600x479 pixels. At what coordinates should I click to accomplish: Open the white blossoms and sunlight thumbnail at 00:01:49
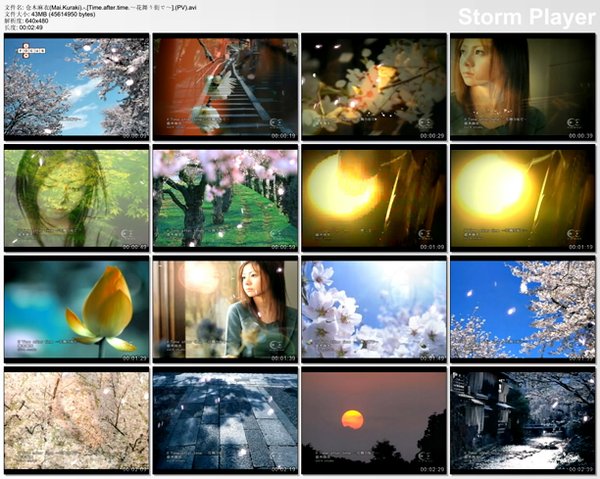pos(374,310)
